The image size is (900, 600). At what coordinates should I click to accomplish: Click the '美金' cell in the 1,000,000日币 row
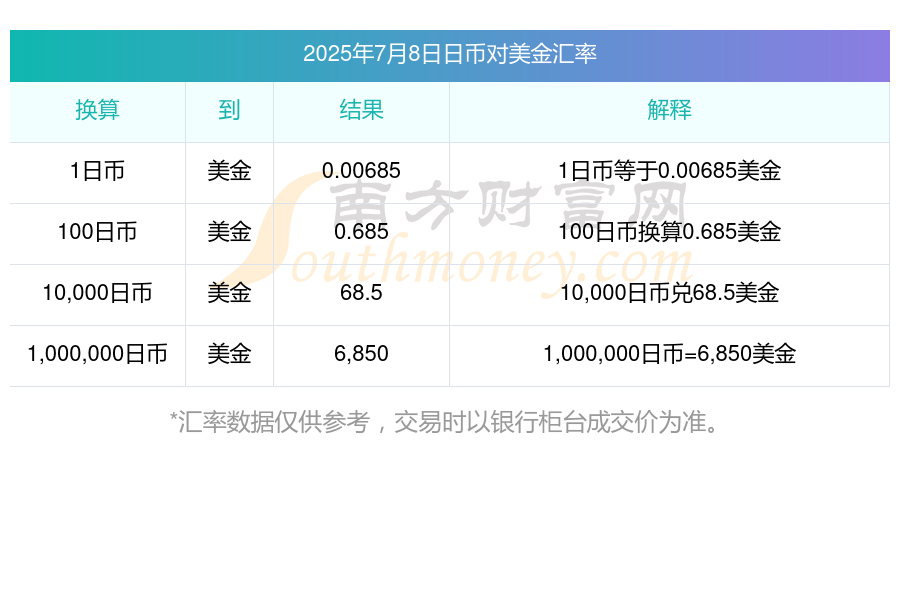click(x=229, y=354)
